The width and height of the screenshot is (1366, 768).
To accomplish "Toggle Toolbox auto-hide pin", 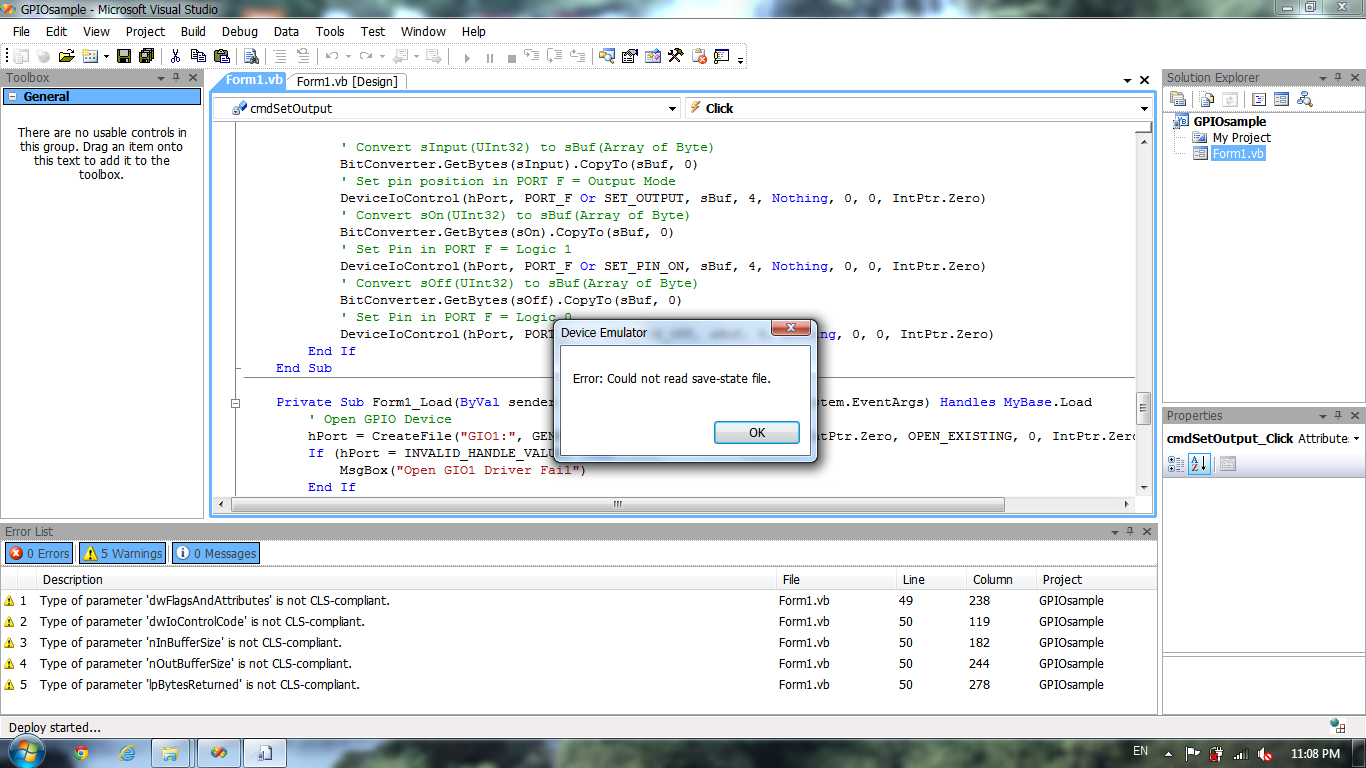I will 176,78.
